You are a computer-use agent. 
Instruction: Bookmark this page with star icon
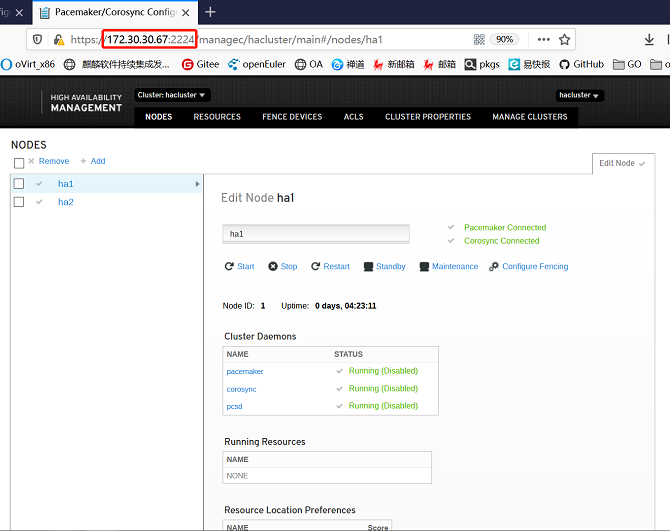pos(565,39)
